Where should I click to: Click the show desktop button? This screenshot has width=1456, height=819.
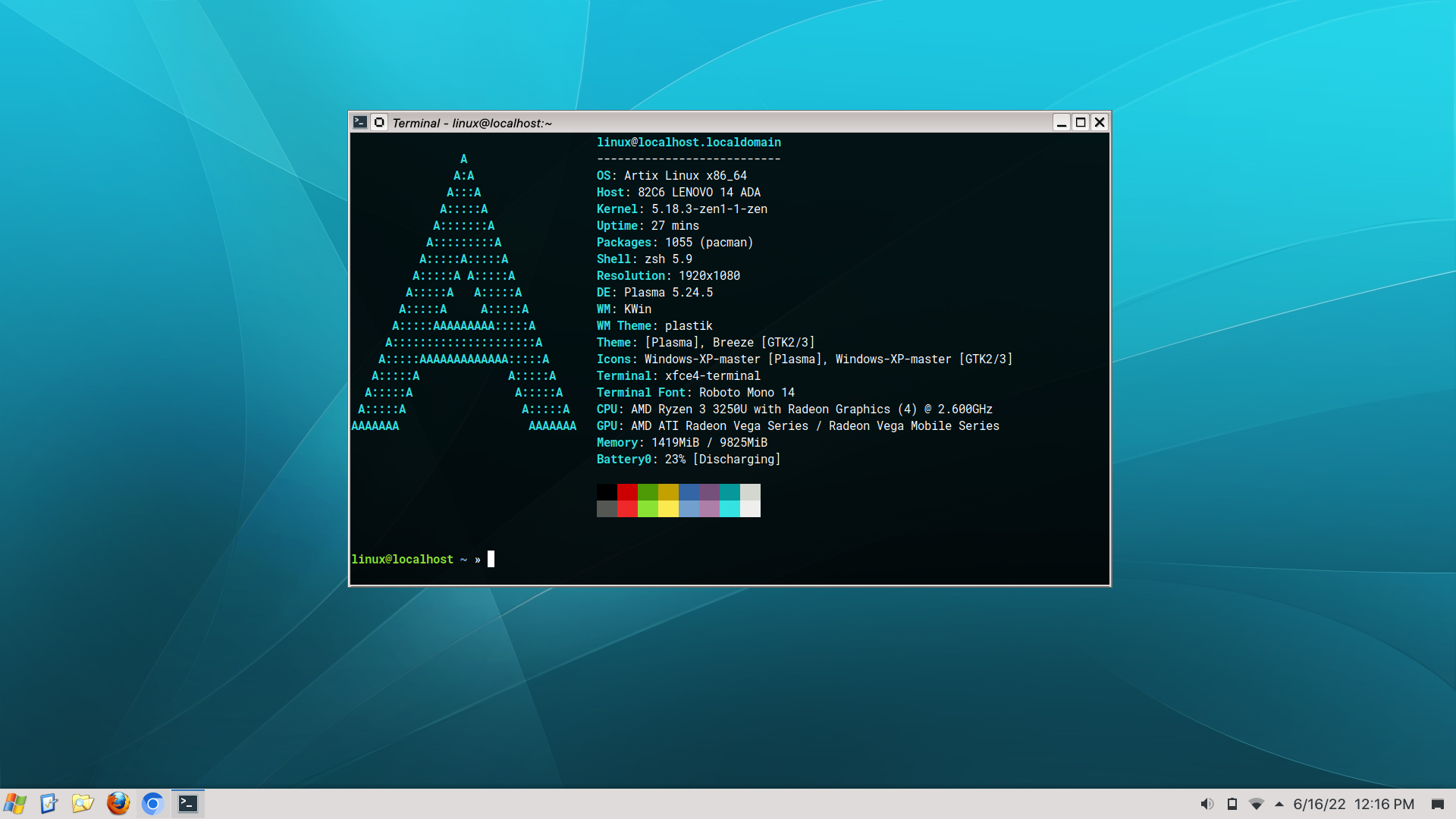click(x=1437, y=804)
